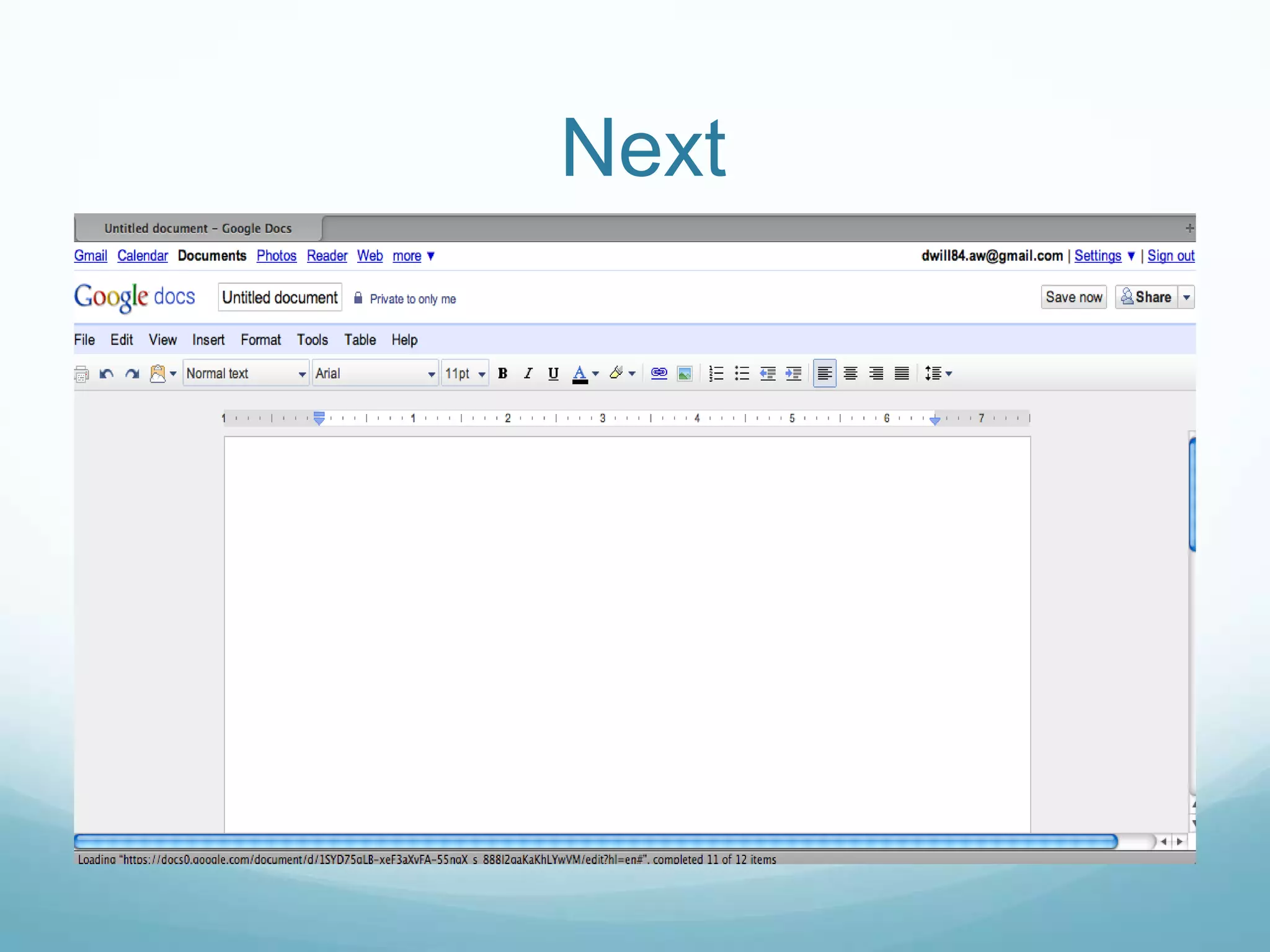1270x952 pixels.
Task: Click the Insert image icon
Action: 685,374
